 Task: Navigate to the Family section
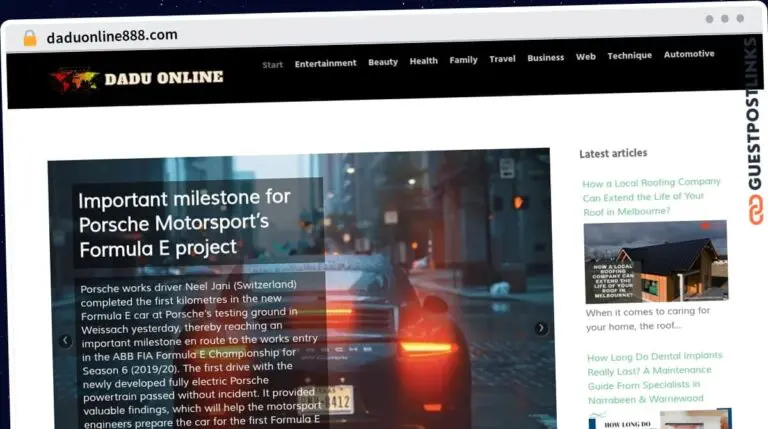(463, 60)
